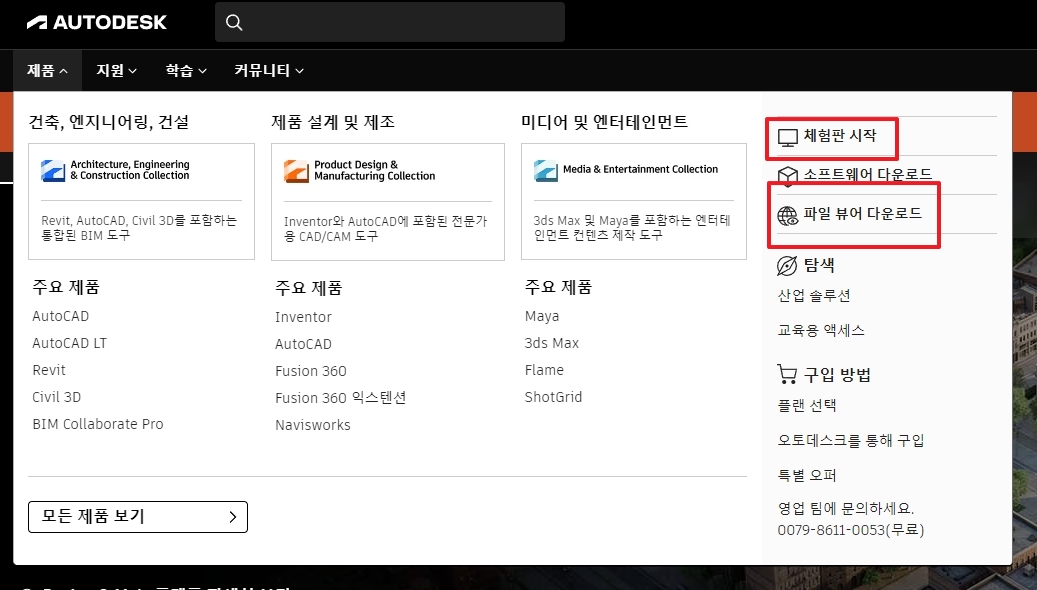Open the Media & Entertainment Collection card
This screenshot has height=590, width=1037.
(x=634, y=201)
